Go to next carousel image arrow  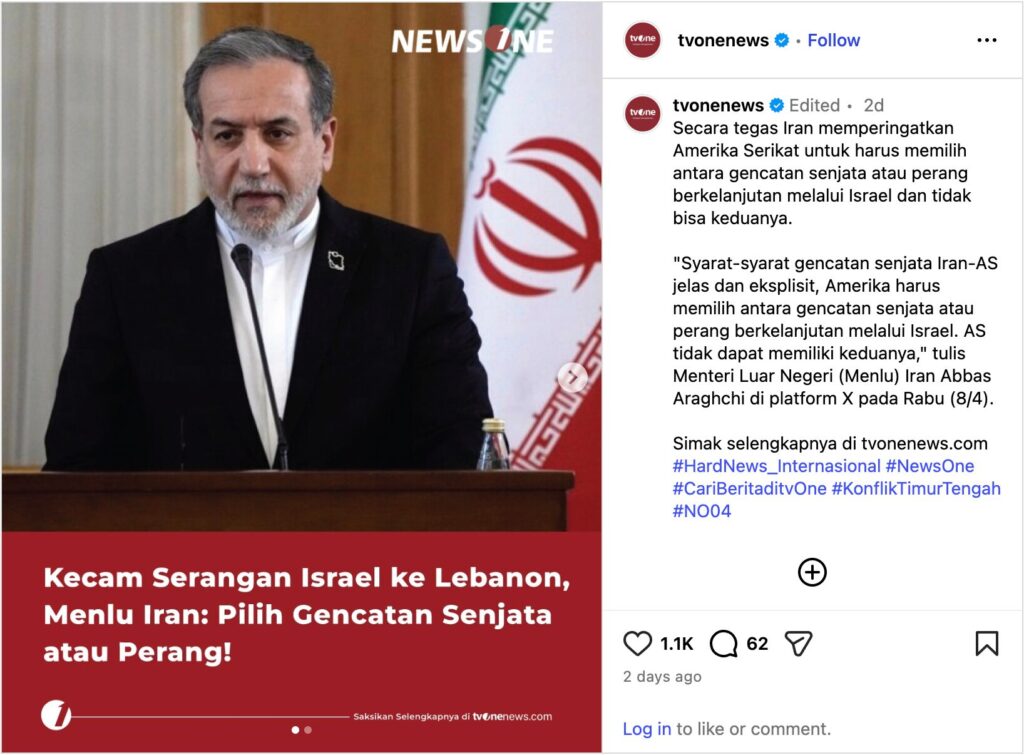[x=573, y=378]
